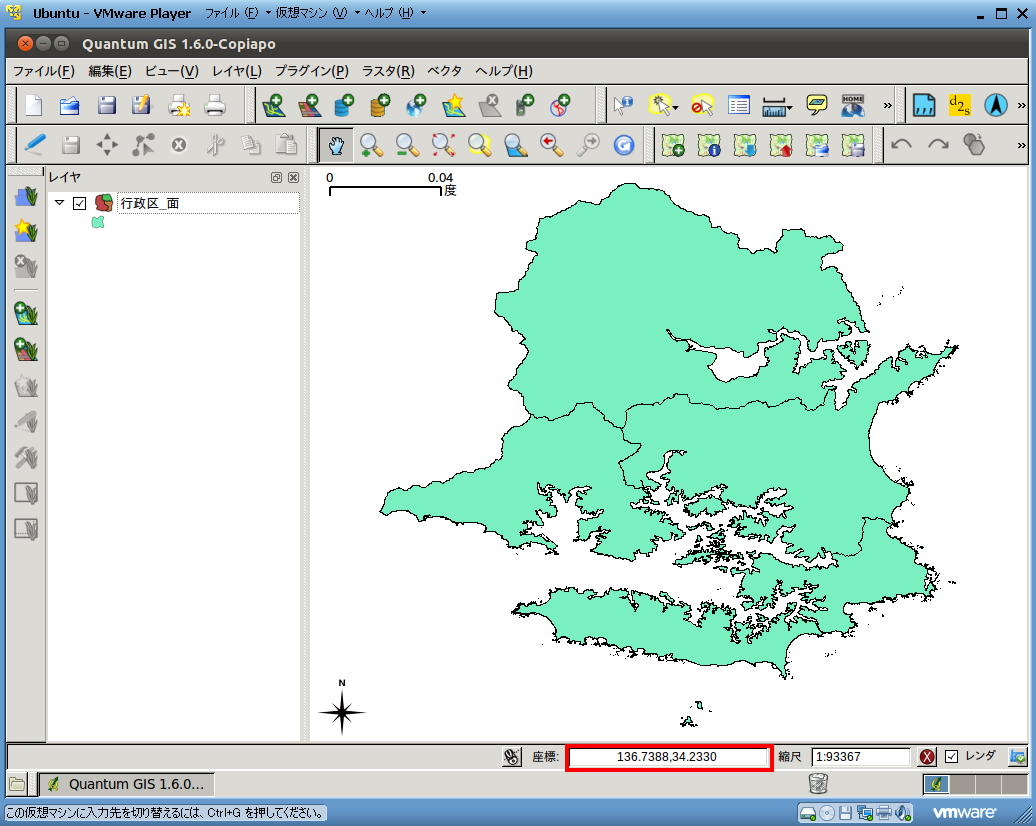Open the Measure tool dropdown arrow

click(x=790, y=108)
